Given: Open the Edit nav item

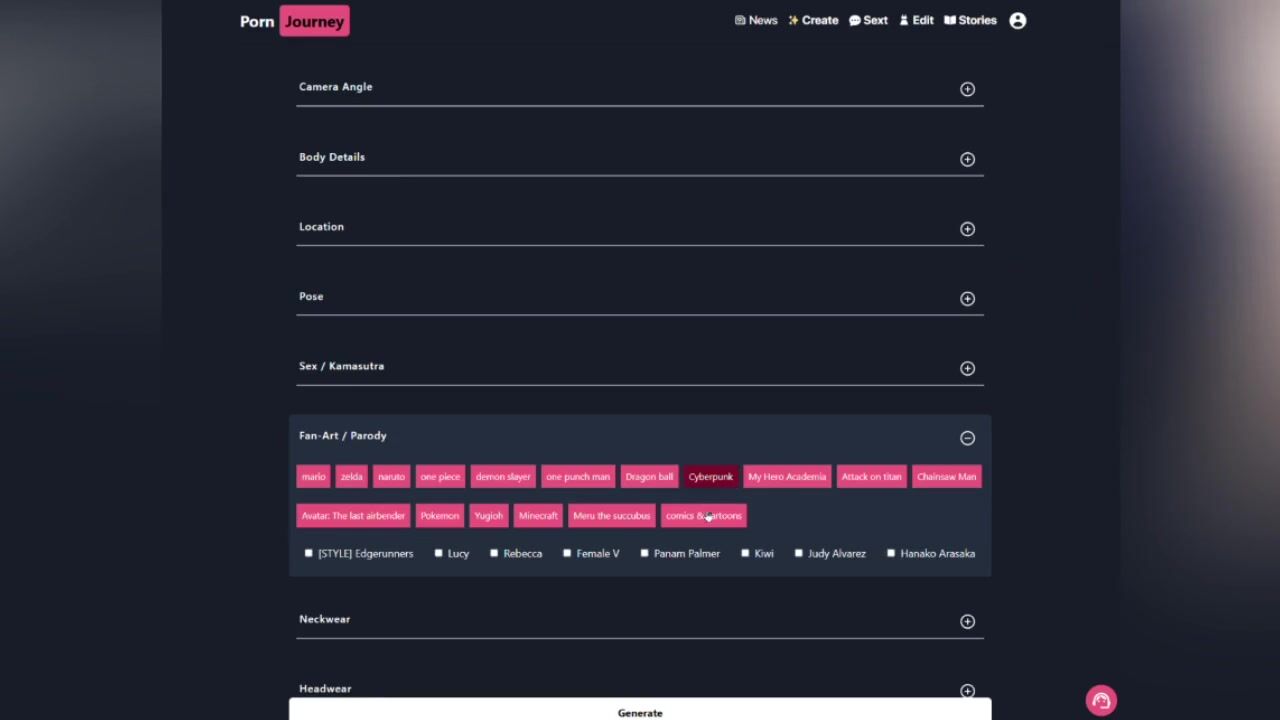Looking at the screenshot, I should 915,20.
